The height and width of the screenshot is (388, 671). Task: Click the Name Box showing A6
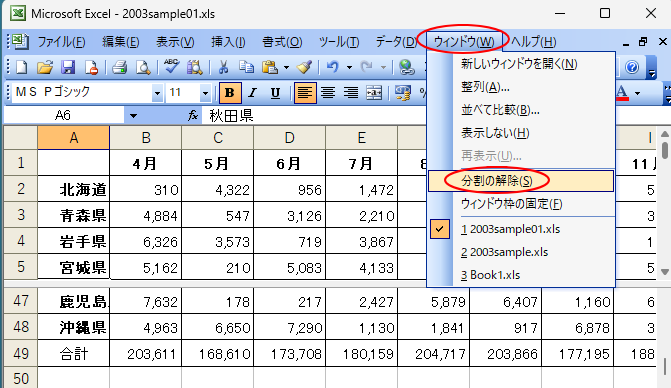point(63,116)
